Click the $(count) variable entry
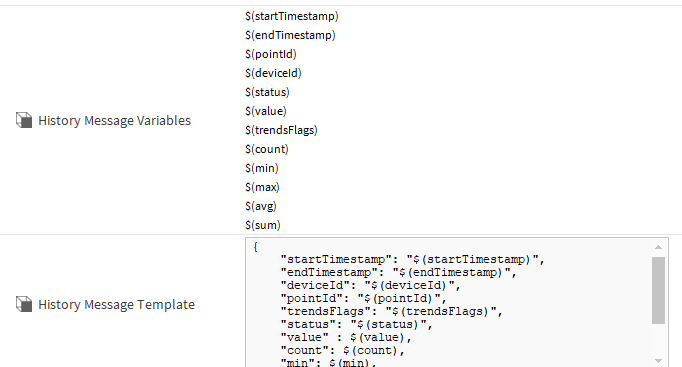This screenshot has width=682, height=367. [x=267, y=149]
